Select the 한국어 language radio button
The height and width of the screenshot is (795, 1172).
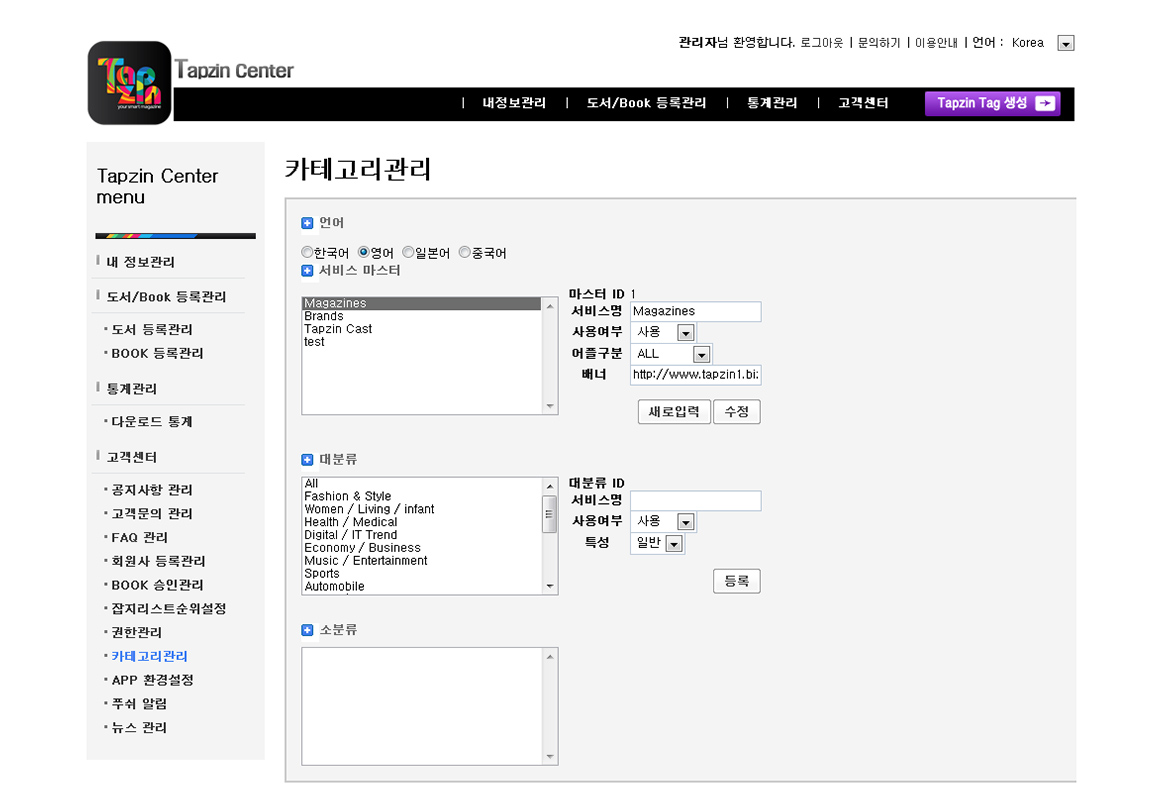(307, 252)
